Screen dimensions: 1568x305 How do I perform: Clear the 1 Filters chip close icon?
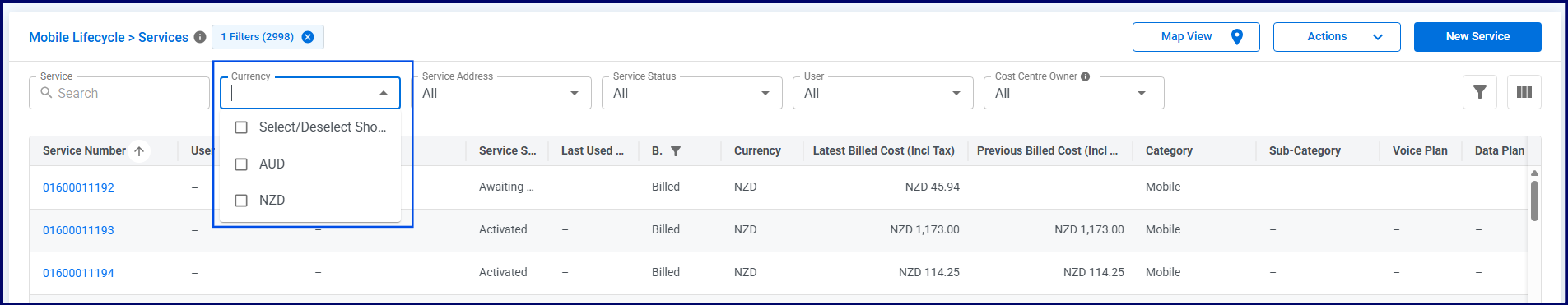(308, 37)
